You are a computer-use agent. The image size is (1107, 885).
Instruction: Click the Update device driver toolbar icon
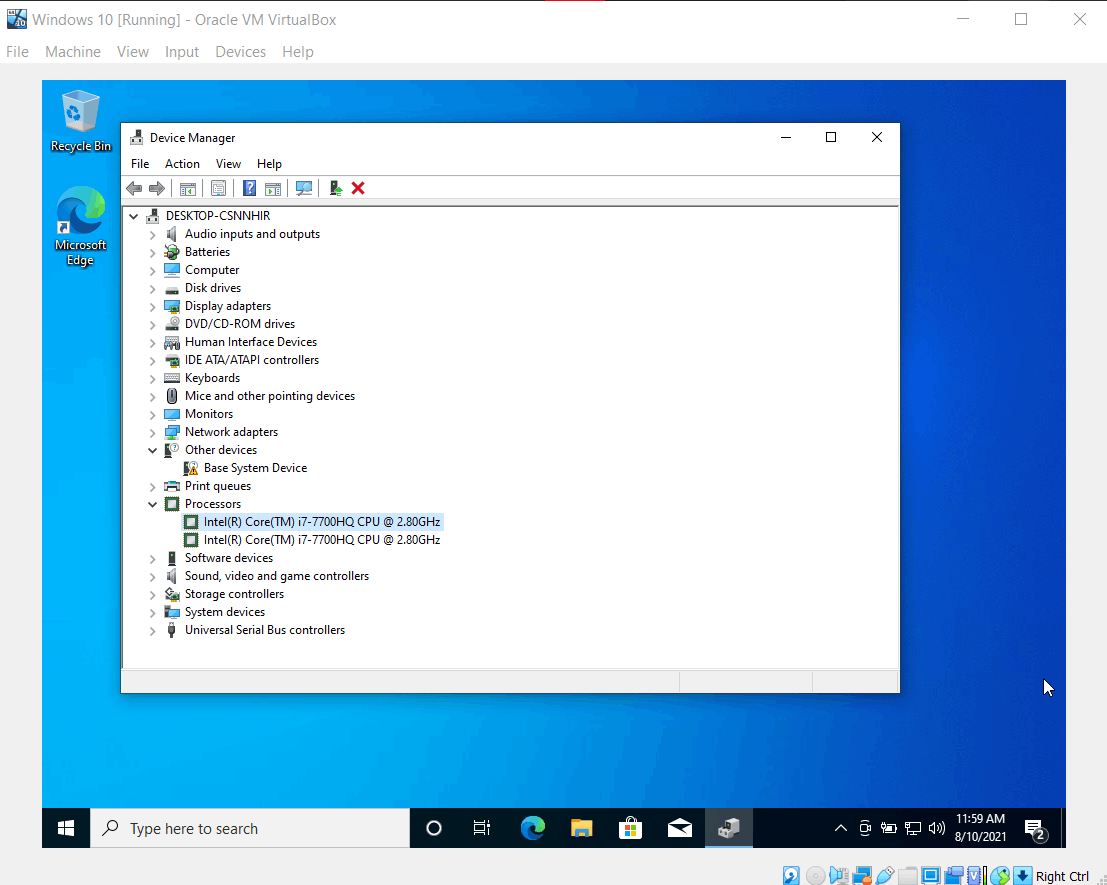pyautogui.click(x=336, y=188)
